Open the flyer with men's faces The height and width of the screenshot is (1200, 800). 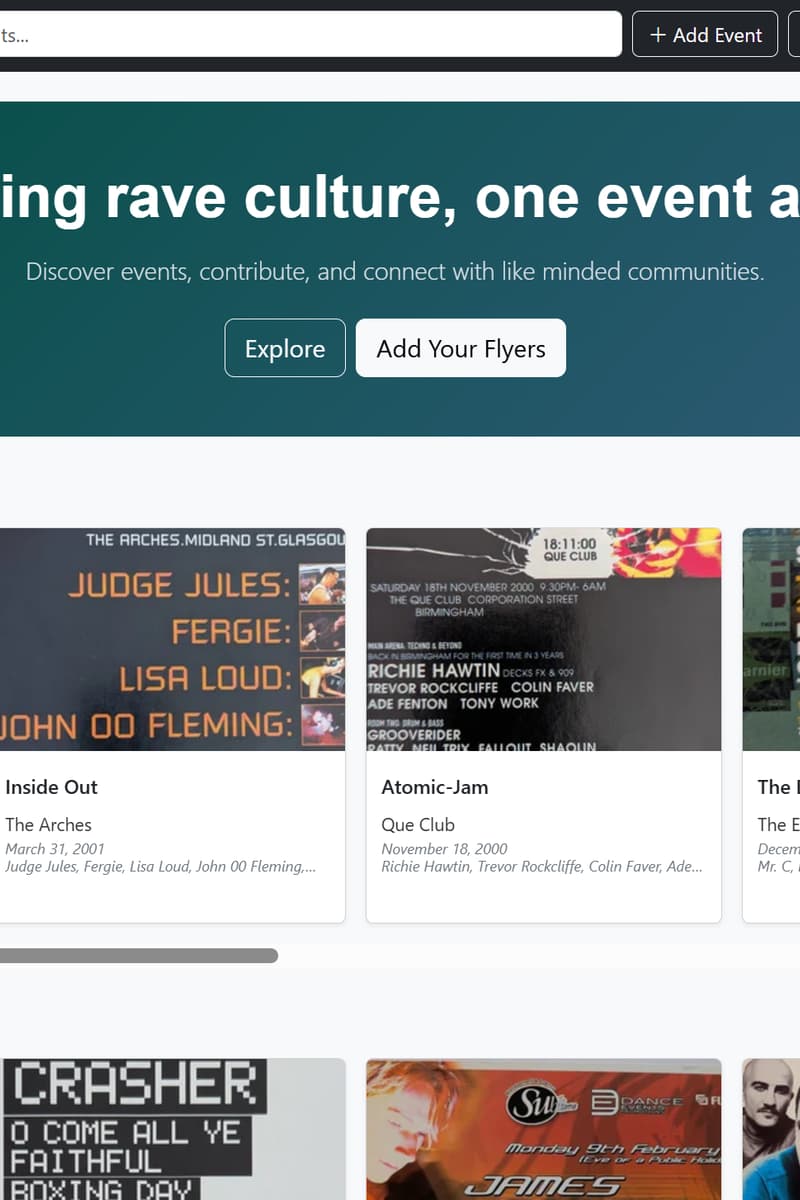pyautogui.click(x=771, y=1129)
